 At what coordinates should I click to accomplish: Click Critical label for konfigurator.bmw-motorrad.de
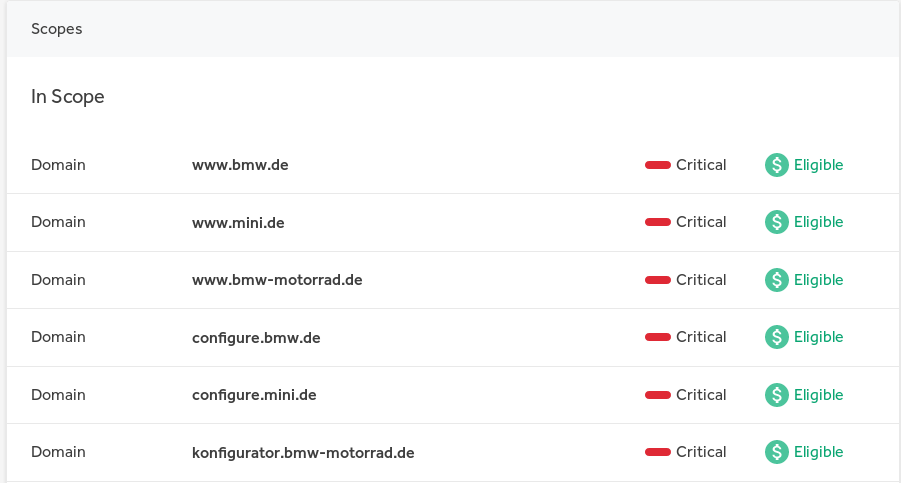click(x=701, y=452)
